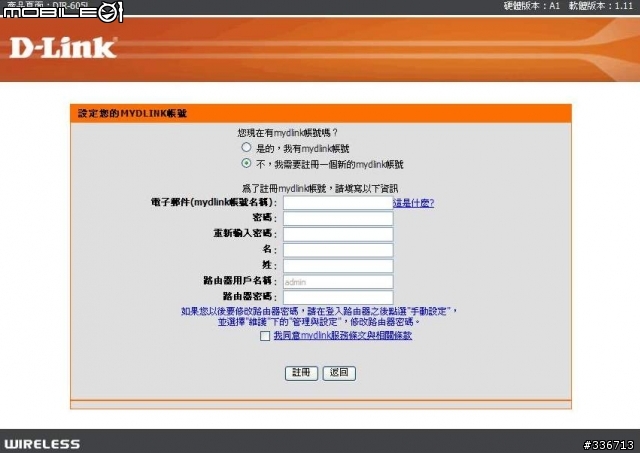Select the 不，我需要註冊一個新的mydlink帳號 radio button

click(x=246, y=163)
